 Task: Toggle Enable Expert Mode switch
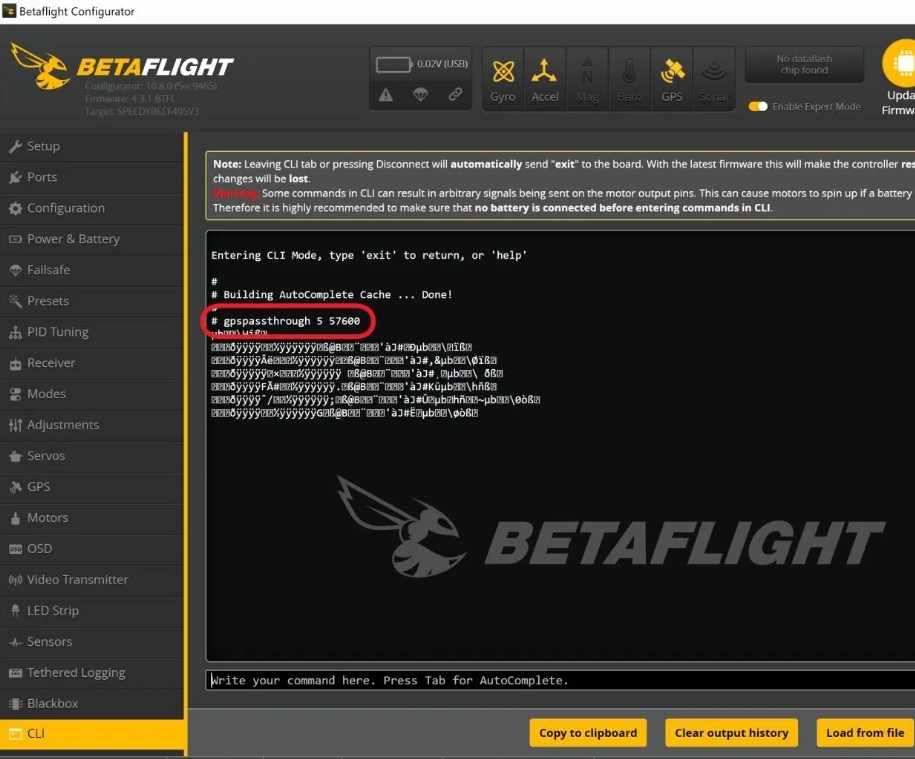758,107
